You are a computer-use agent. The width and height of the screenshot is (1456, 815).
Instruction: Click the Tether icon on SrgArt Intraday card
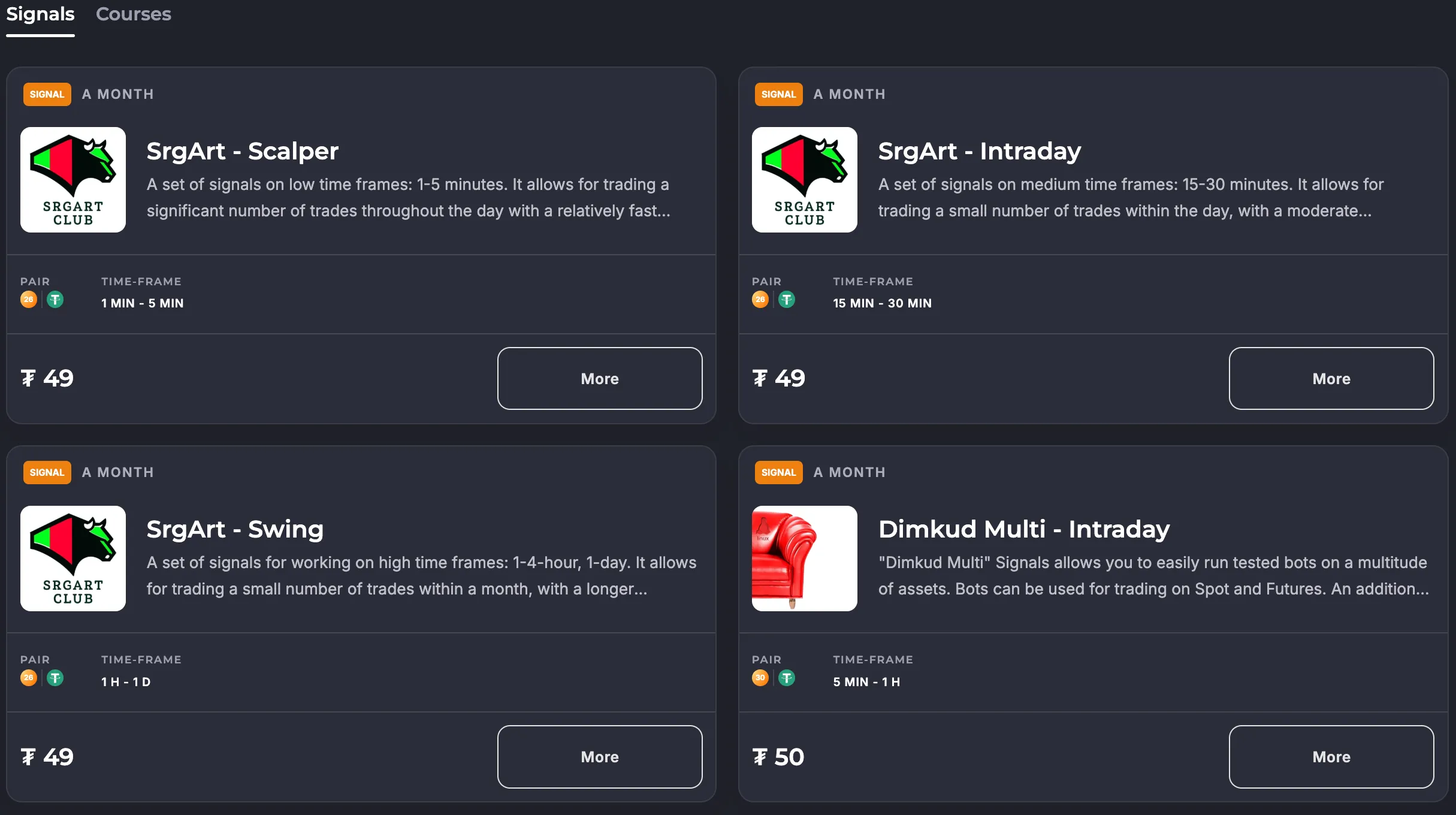point(787,300)
